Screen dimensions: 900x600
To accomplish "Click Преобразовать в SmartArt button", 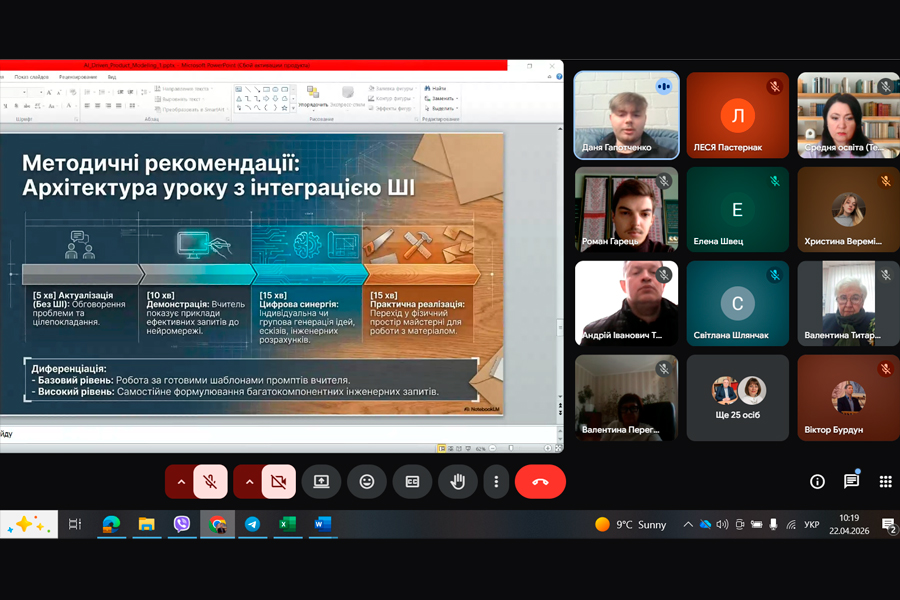I will click(x=190, y=109).
